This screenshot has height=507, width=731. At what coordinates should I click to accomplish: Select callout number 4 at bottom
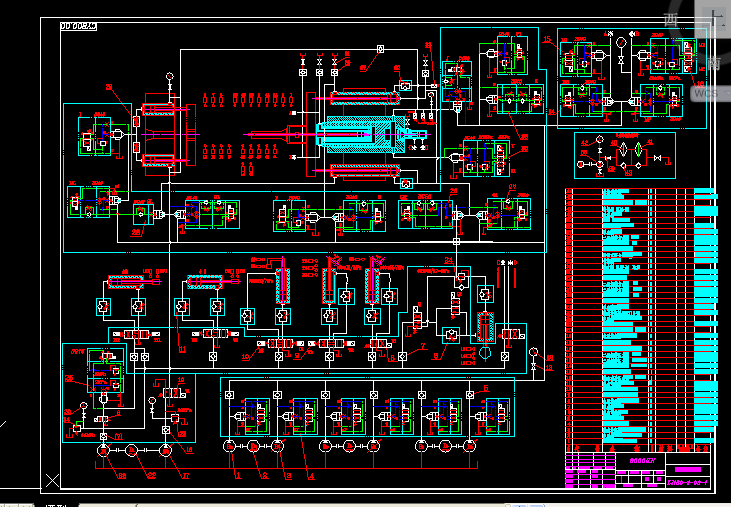[x=312, y=476]
